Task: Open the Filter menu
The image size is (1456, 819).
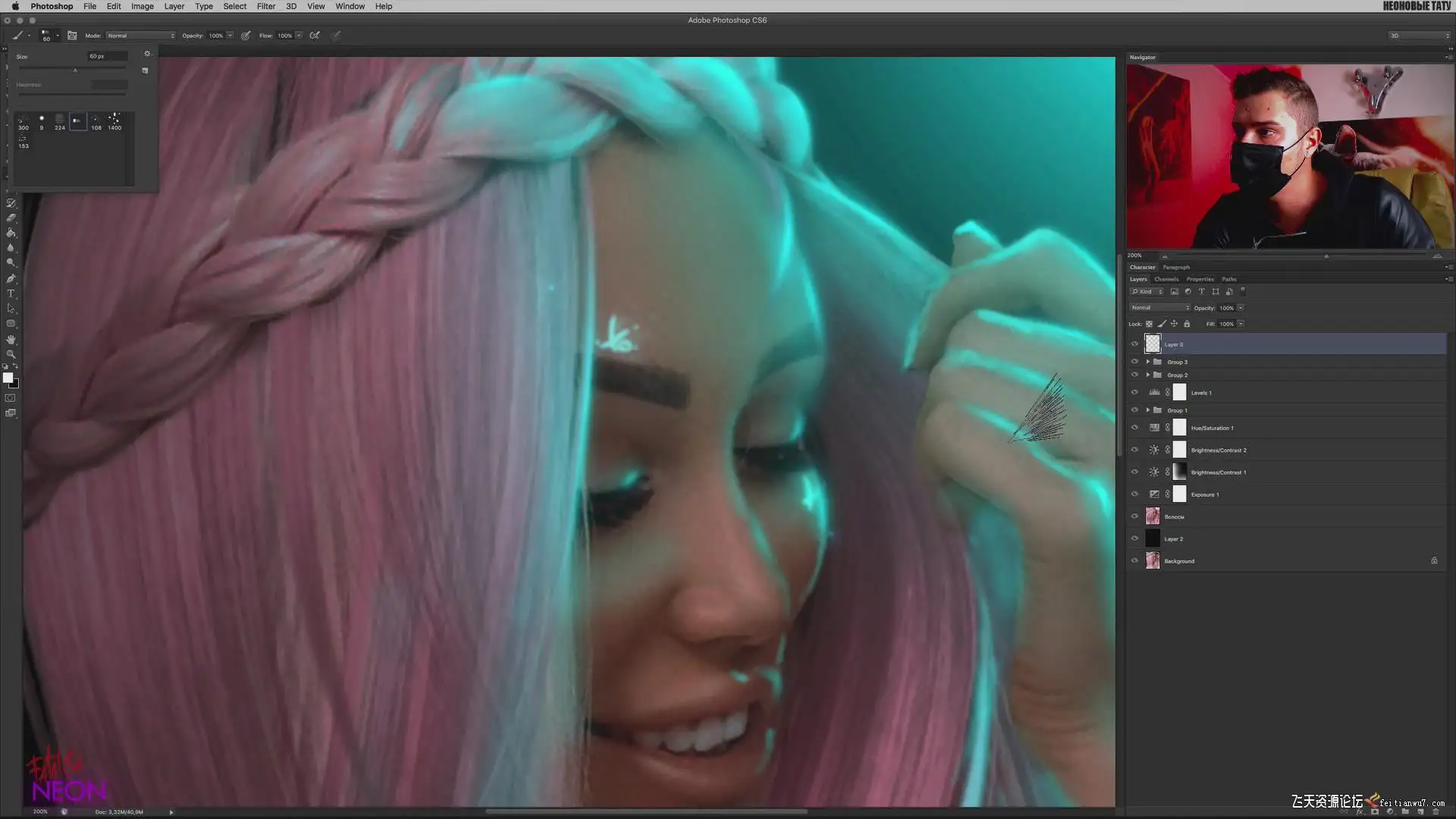Action: (265, 6)
